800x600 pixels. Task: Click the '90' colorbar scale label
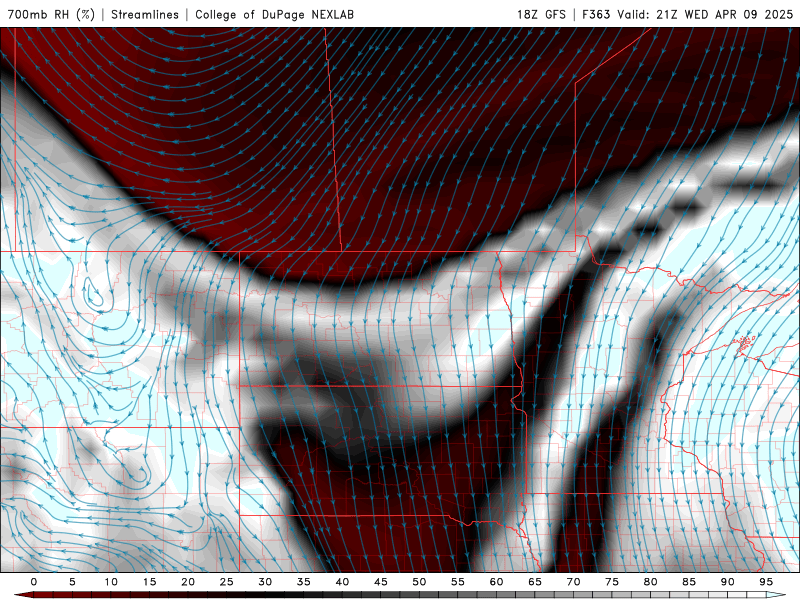pos(727,582)
